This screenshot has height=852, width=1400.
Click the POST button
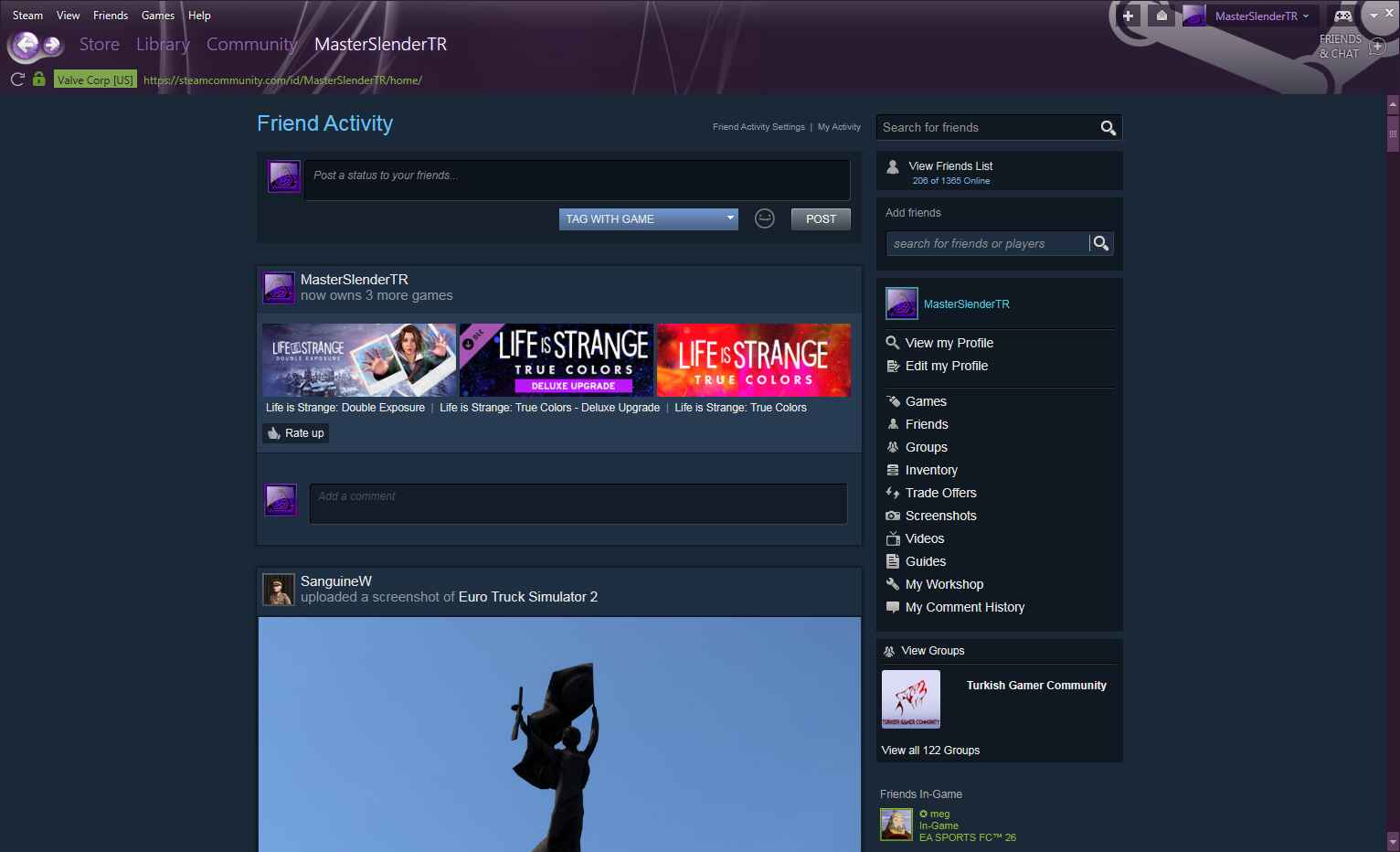821,218
